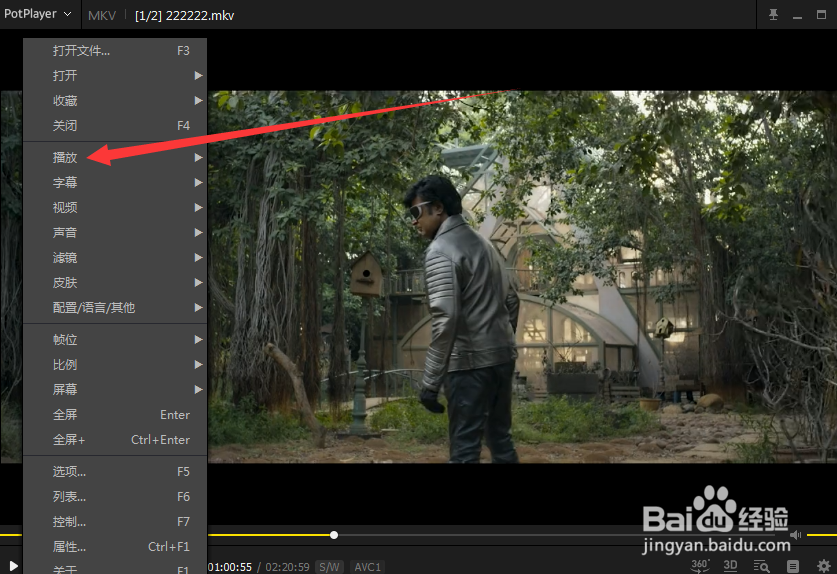Toggle the S/W decoder button
Image resolution: width=837 pixels, height=574 pixels.
[x=329, y=567]
